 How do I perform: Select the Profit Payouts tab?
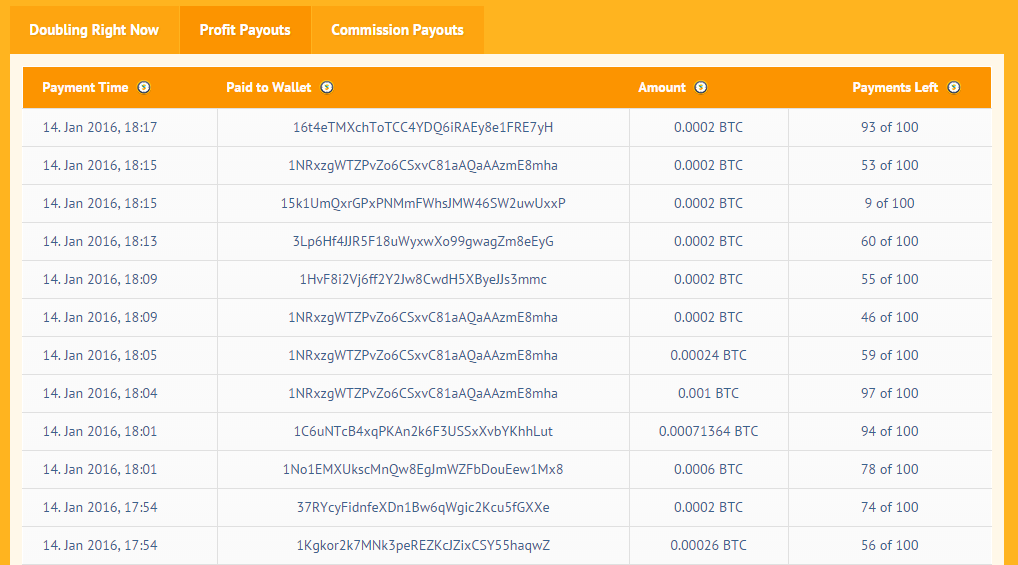click(x=245, y=30)
